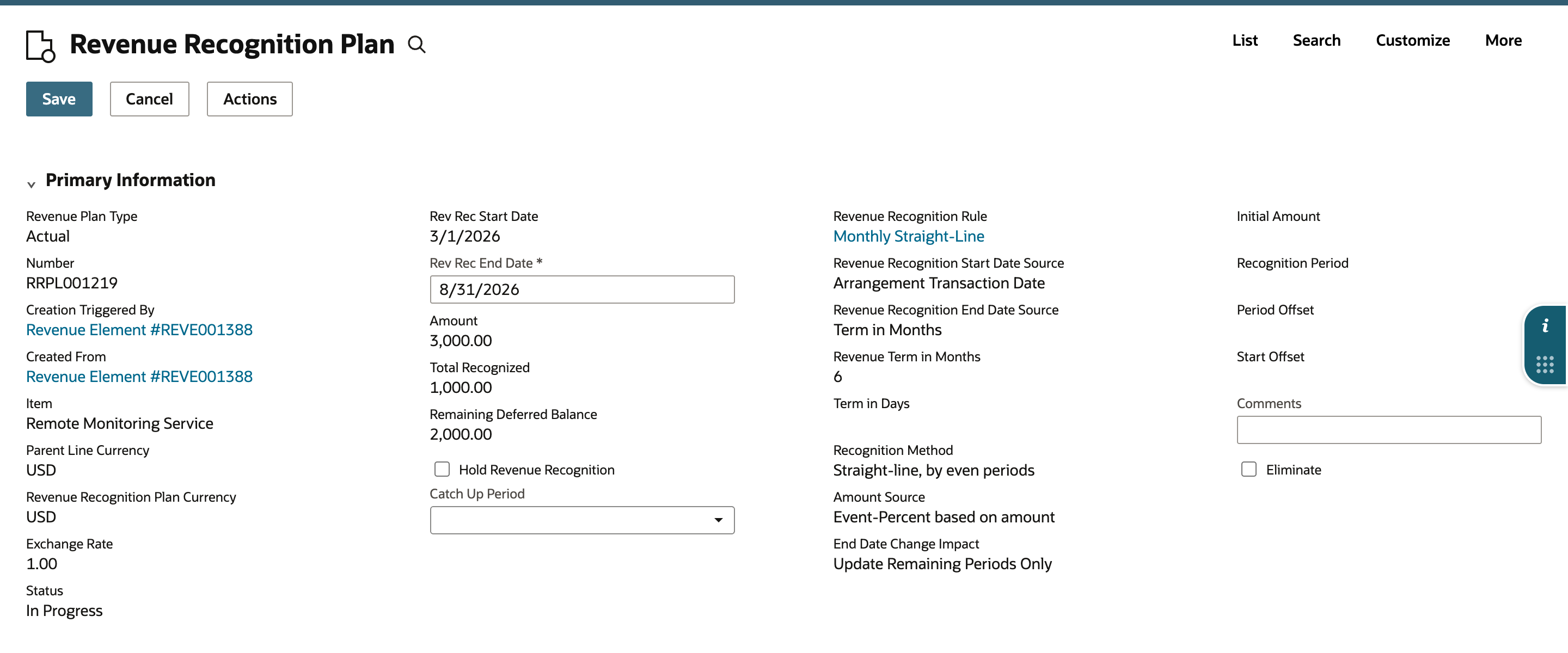Click the Revenue Recognition Plan record icon
Image resolution: width=1568 pixels, height=653 pixels.
click(x=41, y=46)
